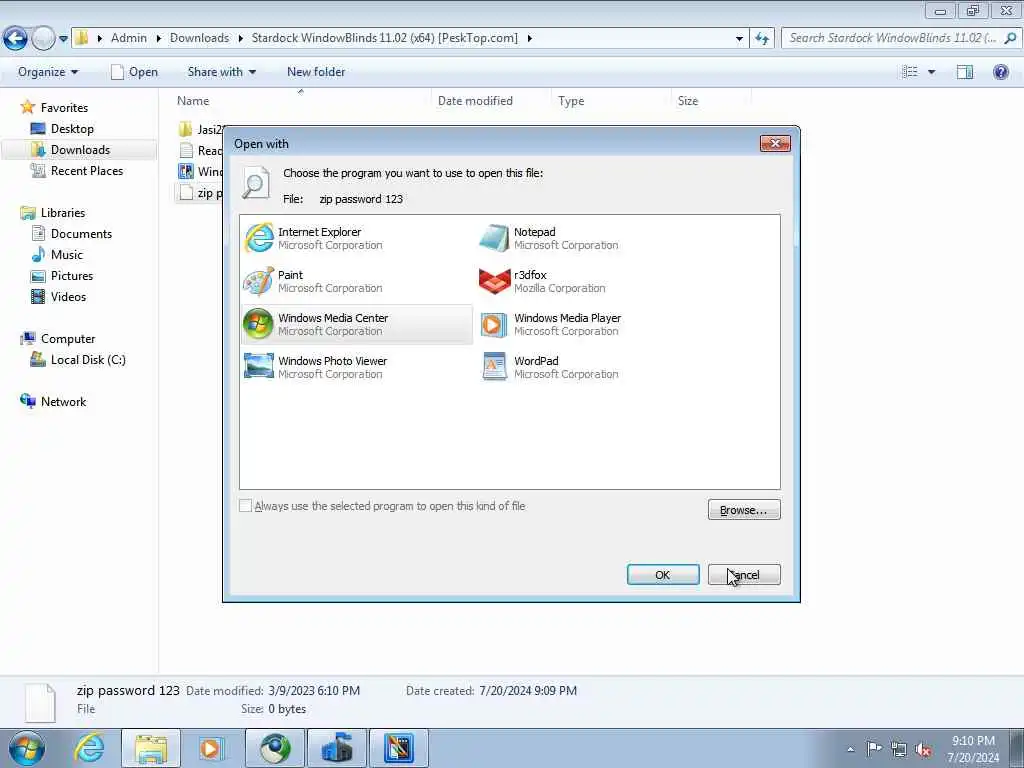Click the forward navigation arrow

tap(43, 39)
